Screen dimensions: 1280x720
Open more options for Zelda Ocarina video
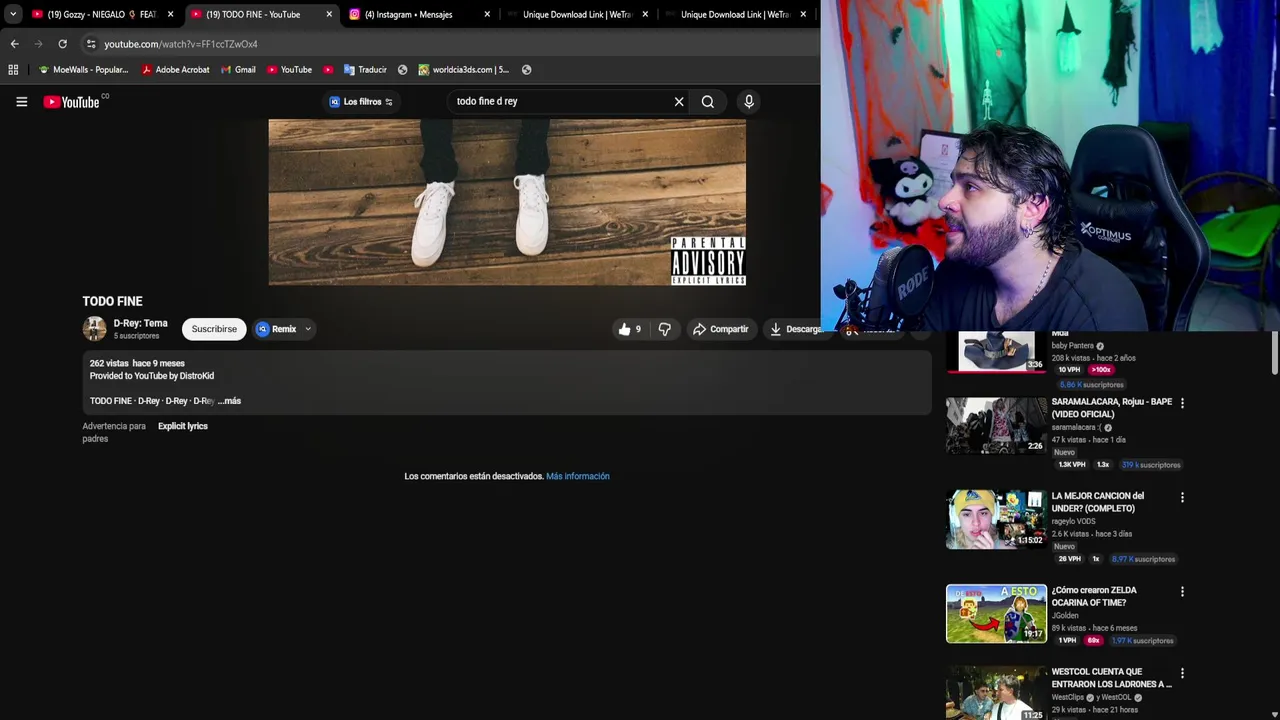pyautogui.click(x=1182, y=591)
